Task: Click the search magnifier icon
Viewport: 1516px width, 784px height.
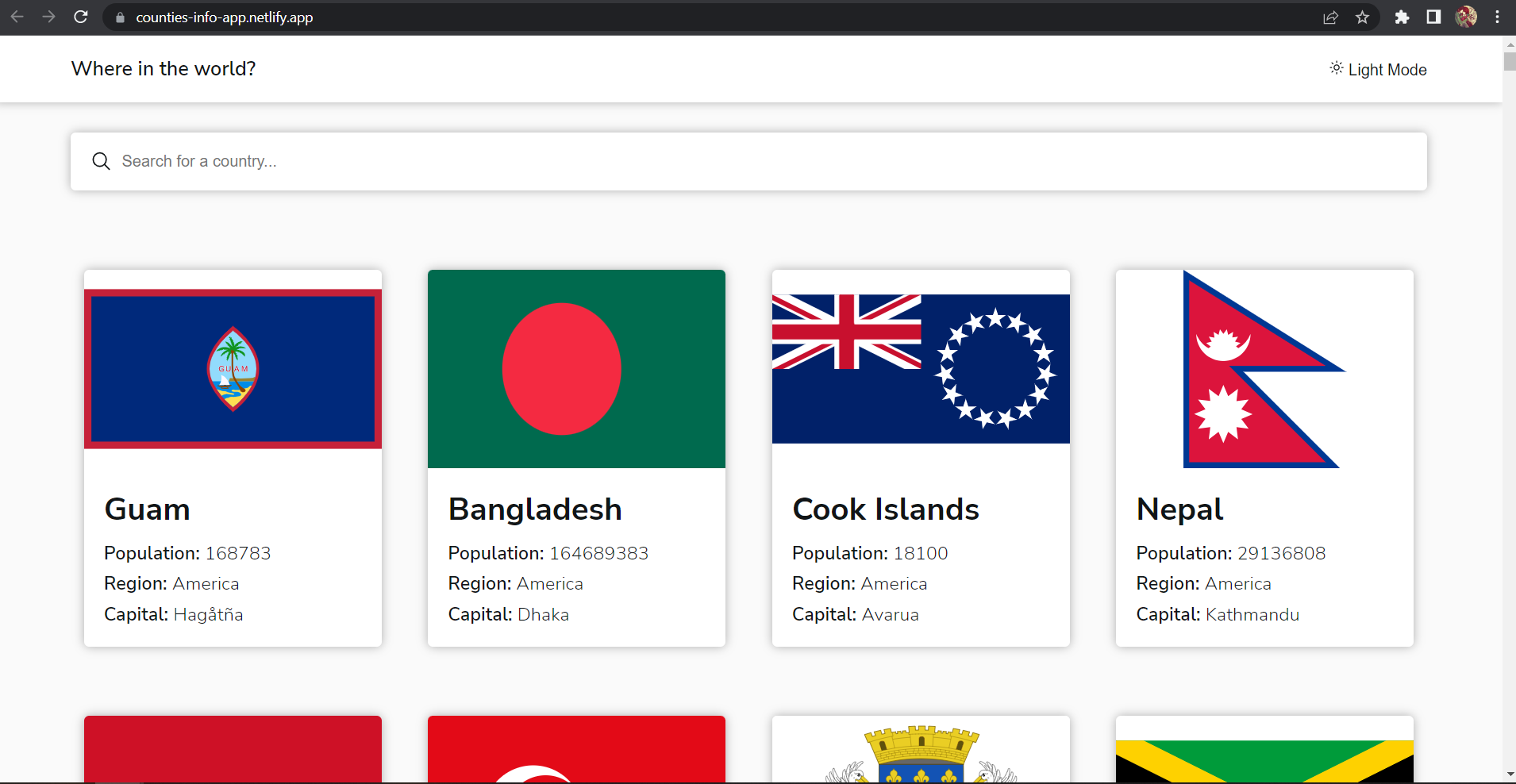Action: coord(101,161)
